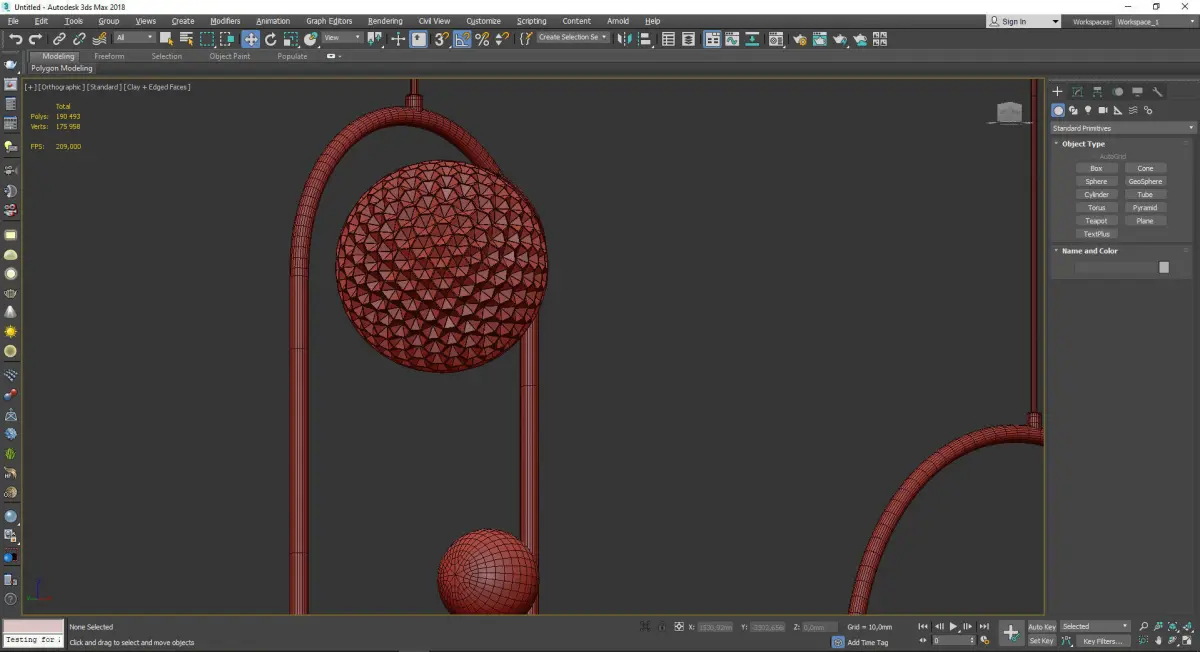Viewport: 1200px width, 652px height.
Task: Click the ViewCube in the viewport
Action: (1009, 112)
